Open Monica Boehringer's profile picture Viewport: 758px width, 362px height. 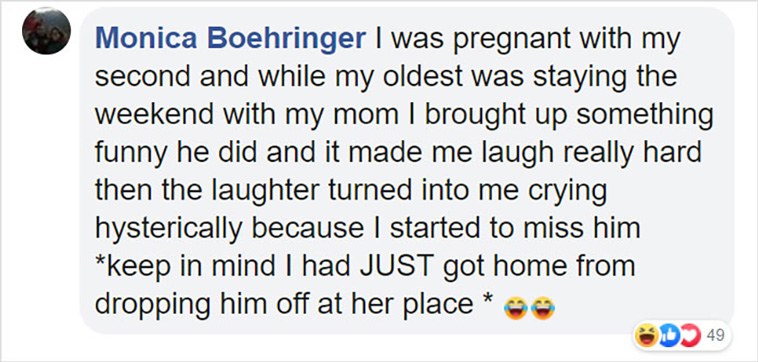click(x=46, y=31)
